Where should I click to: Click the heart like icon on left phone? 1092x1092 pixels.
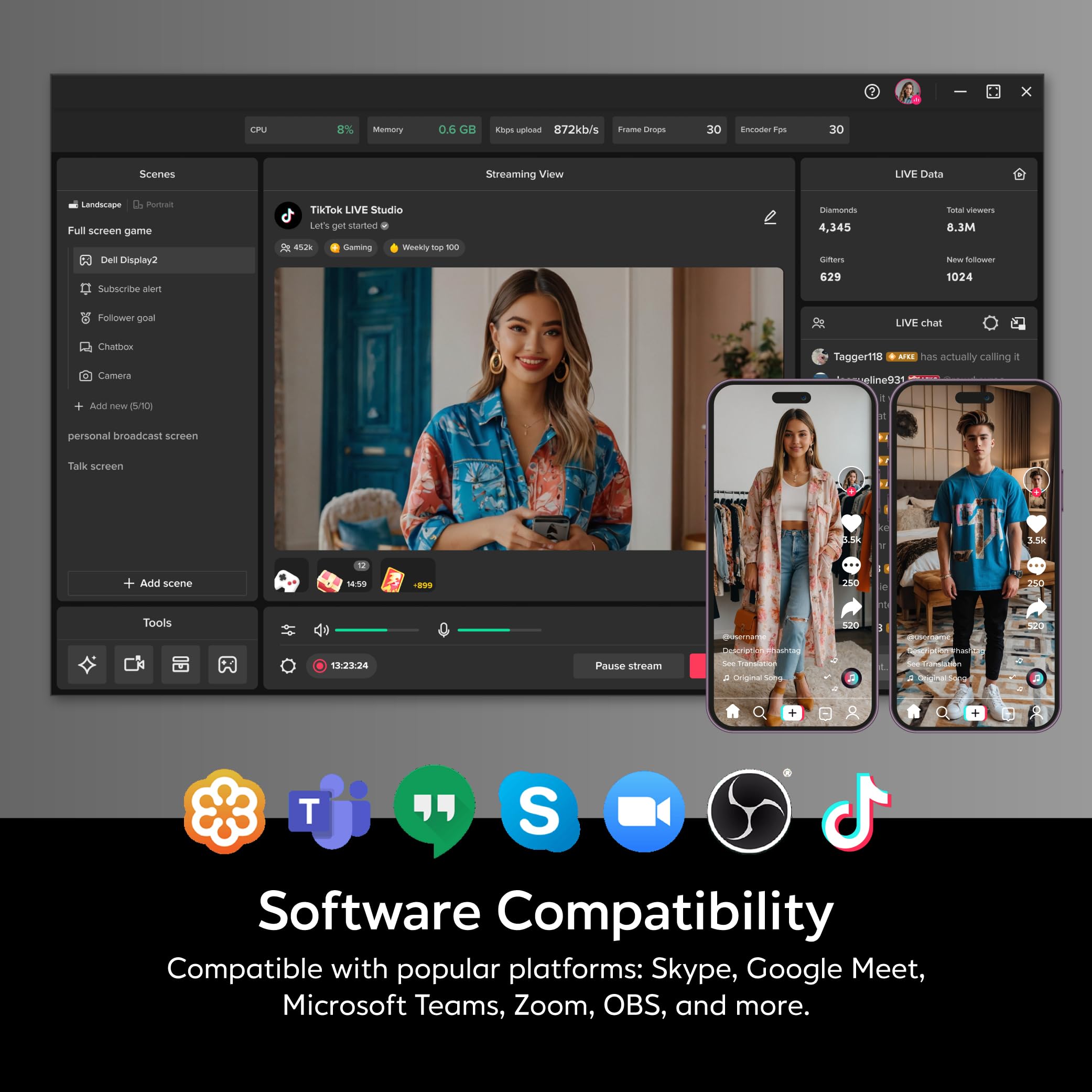pyautogui.click(x=851, y=524)
